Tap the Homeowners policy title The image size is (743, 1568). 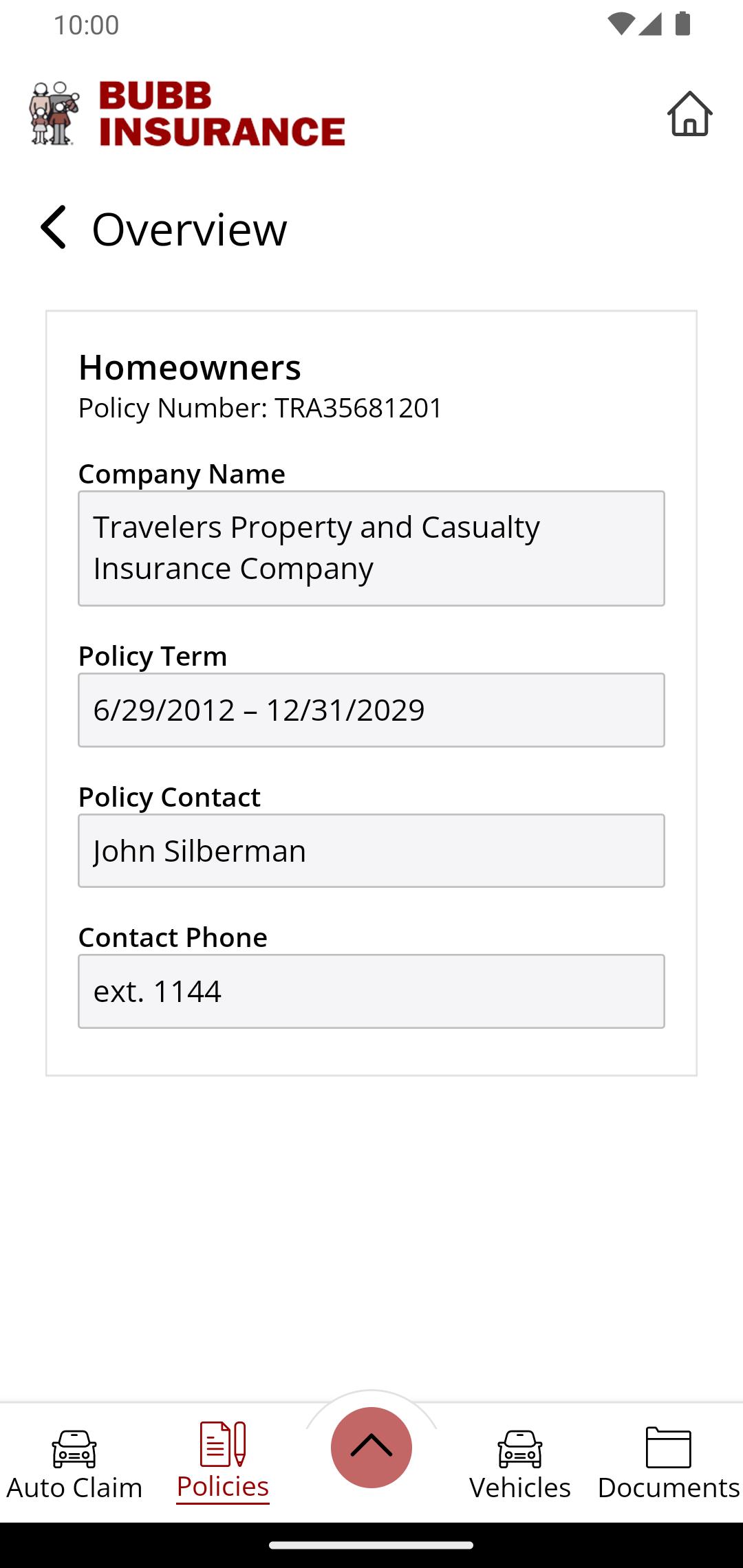pos(190,367)
